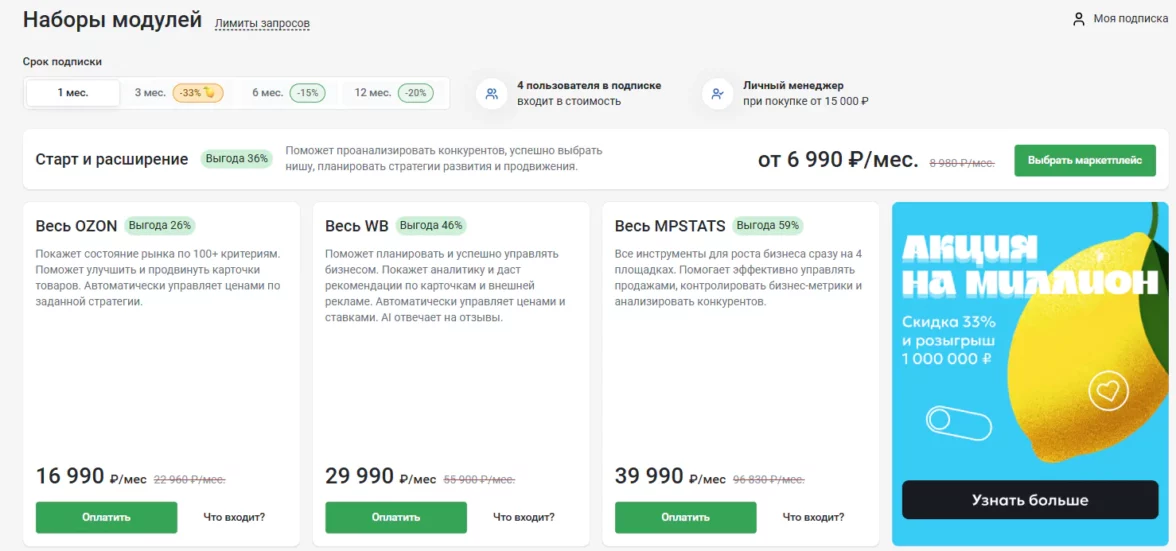1176x551 pixels.
Task: Pay for the Весь WB plan
Action: pos(396,517)
